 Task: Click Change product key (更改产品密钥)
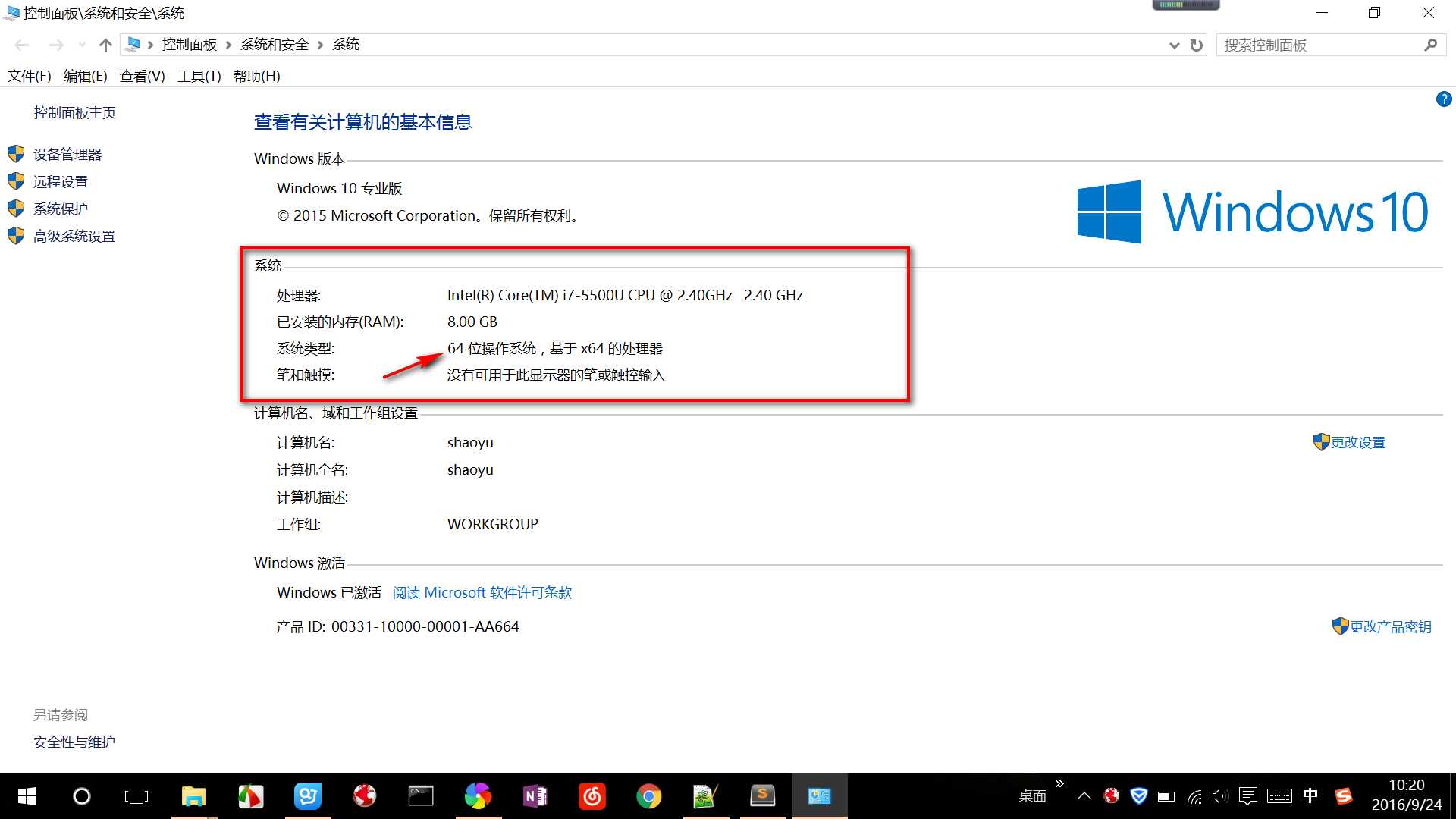(x=1391, y=627)
